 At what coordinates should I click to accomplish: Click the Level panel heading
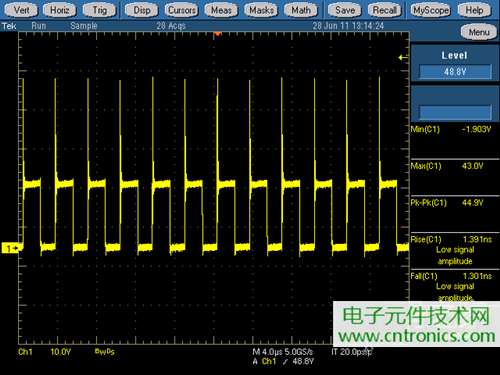[454, 55]
